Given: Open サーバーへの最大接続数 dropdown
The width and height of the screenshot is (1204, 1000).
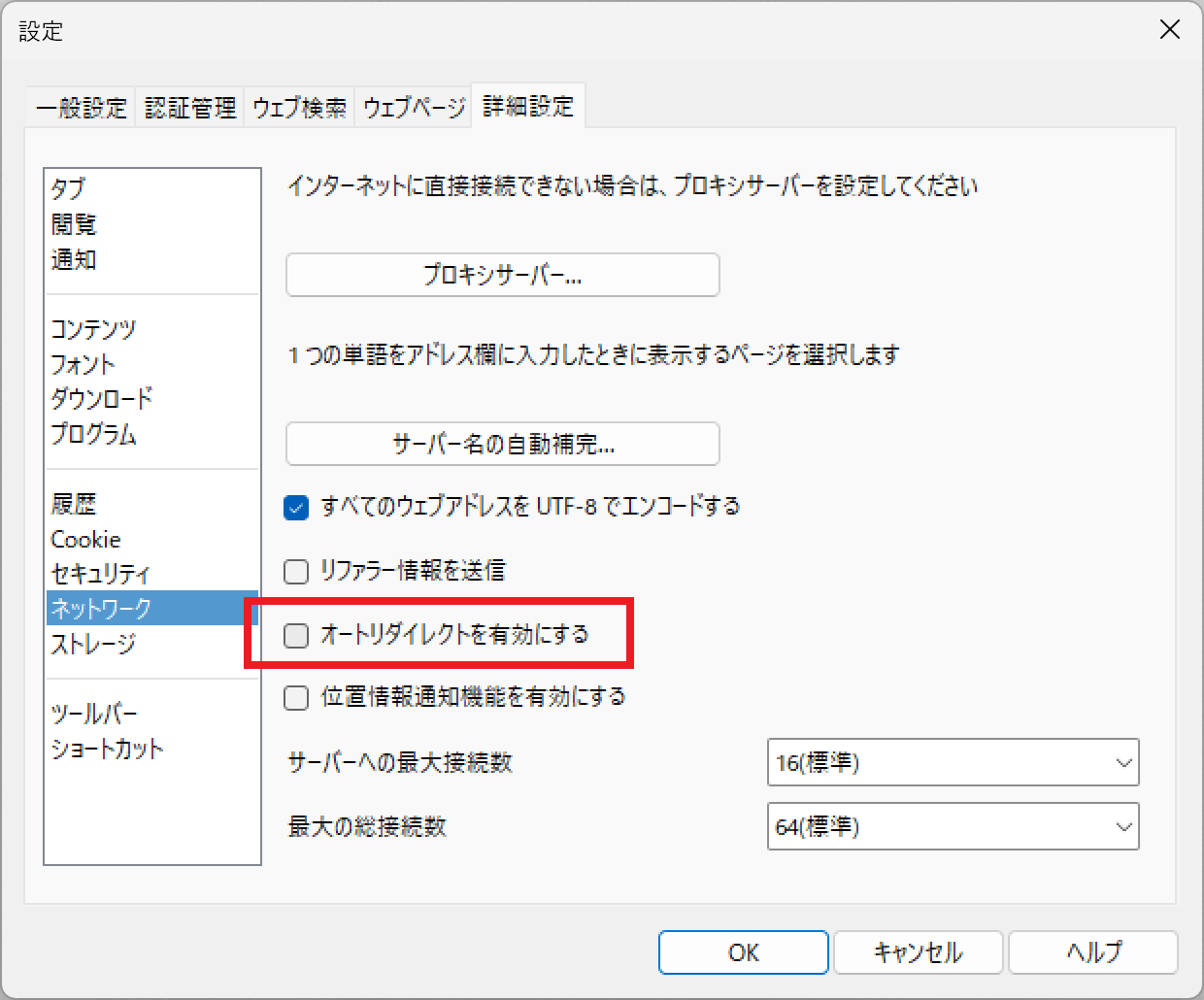Looking at the screenshot, I should click(952, 762).
